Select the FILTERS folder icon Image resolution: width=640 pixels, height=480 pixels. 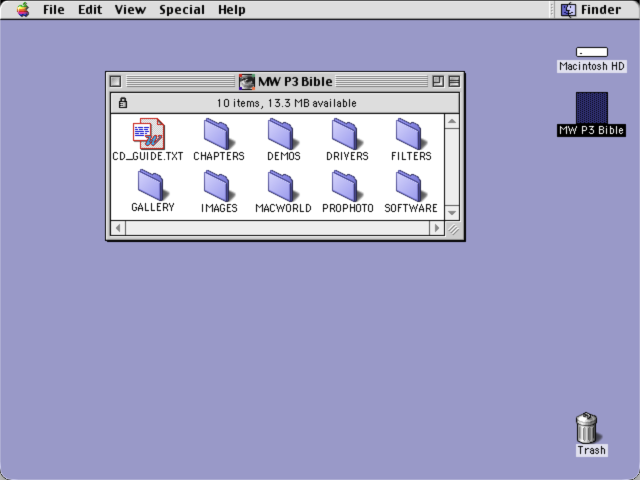click(411, 134)
